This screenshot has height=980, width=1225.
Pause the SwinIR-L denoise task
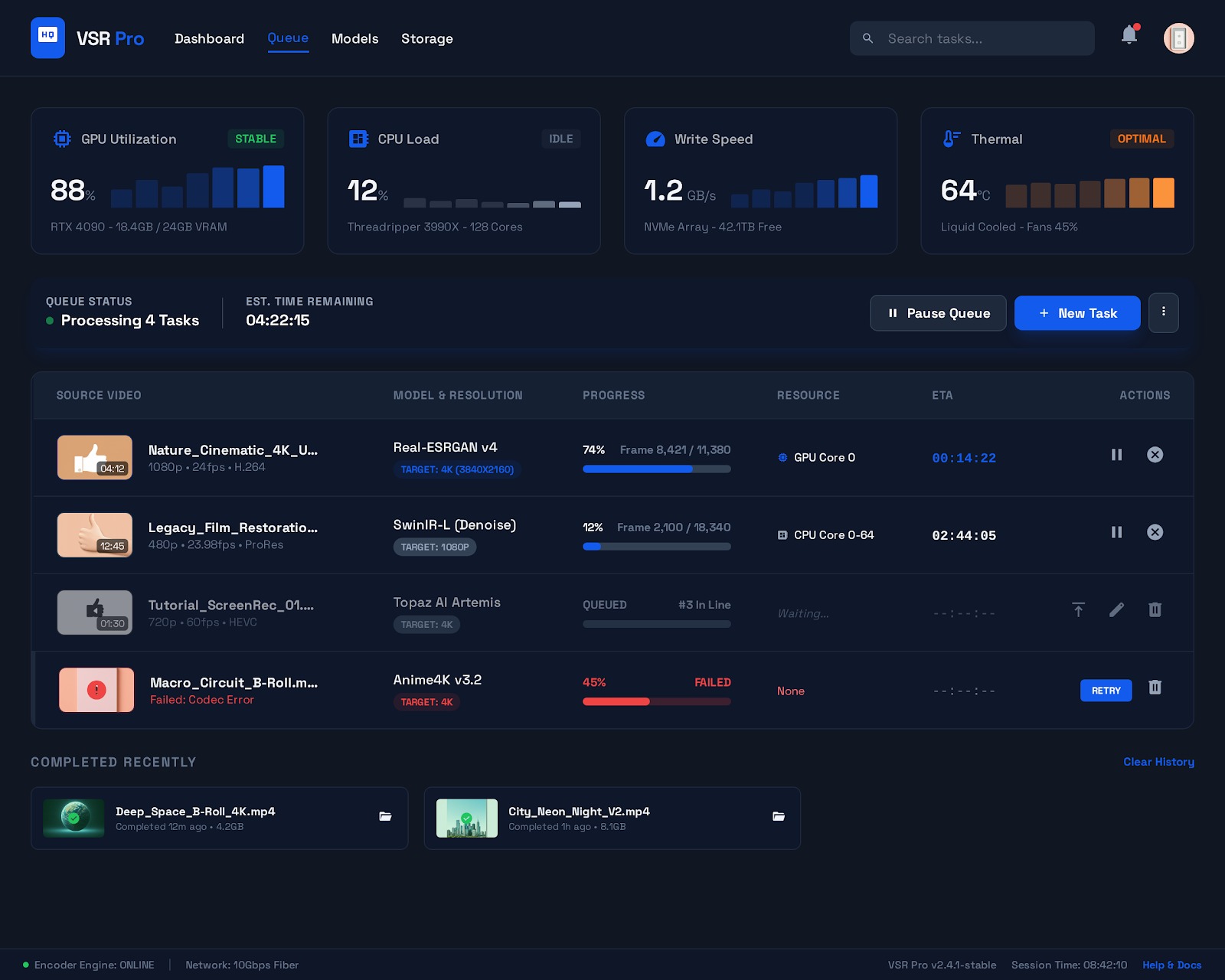point(1116,532)
